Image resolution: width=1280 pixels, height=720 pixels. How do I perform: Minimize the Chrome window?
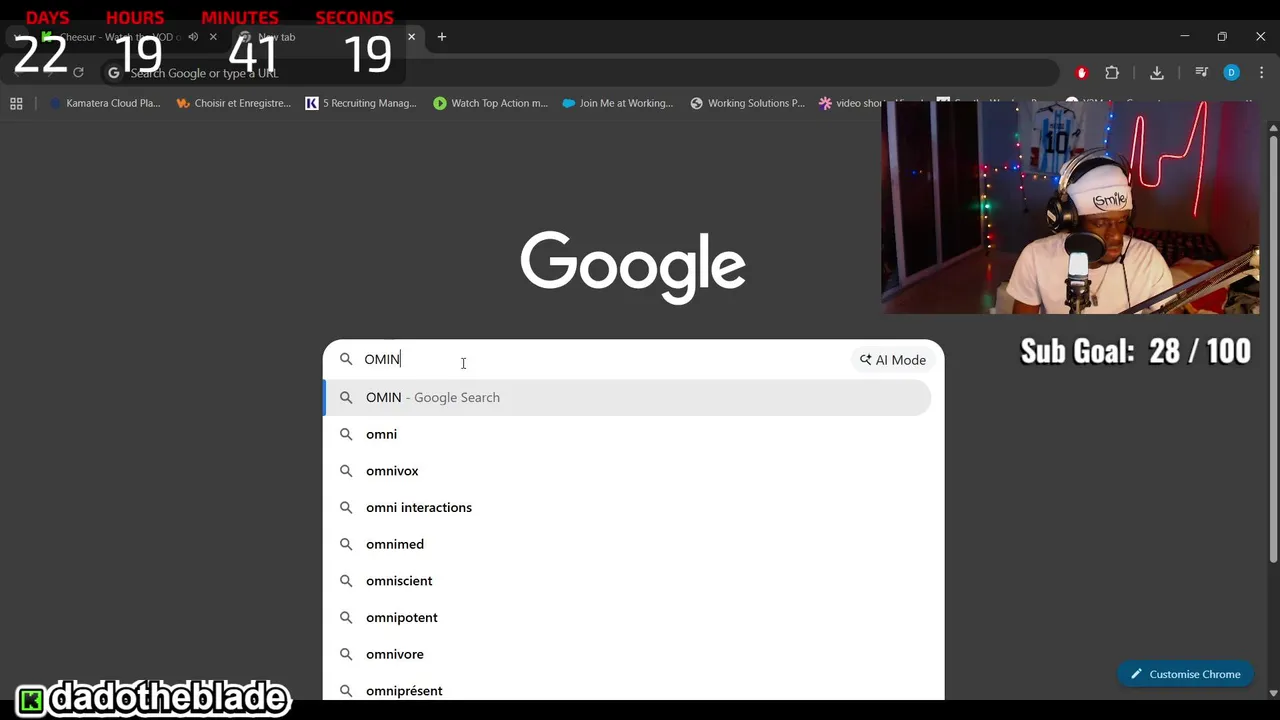click(1184, 37)
